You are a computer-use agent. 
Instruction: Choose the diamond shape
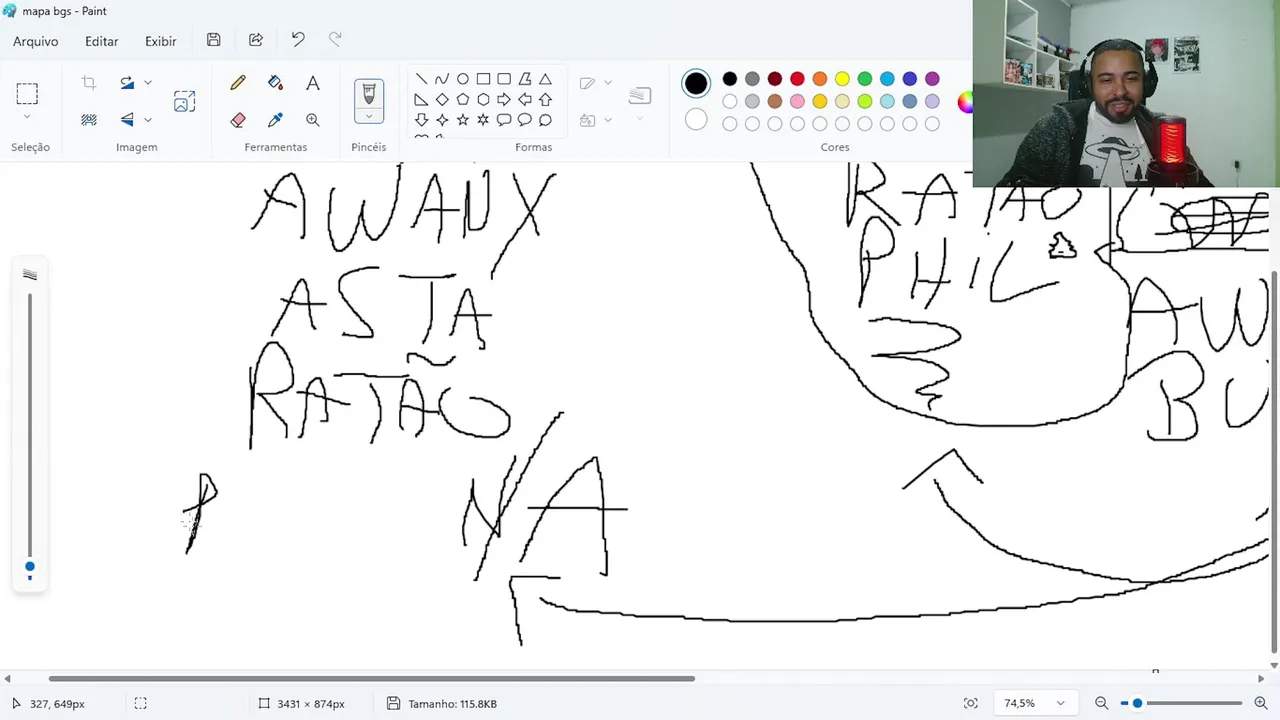tap(442, 99)
